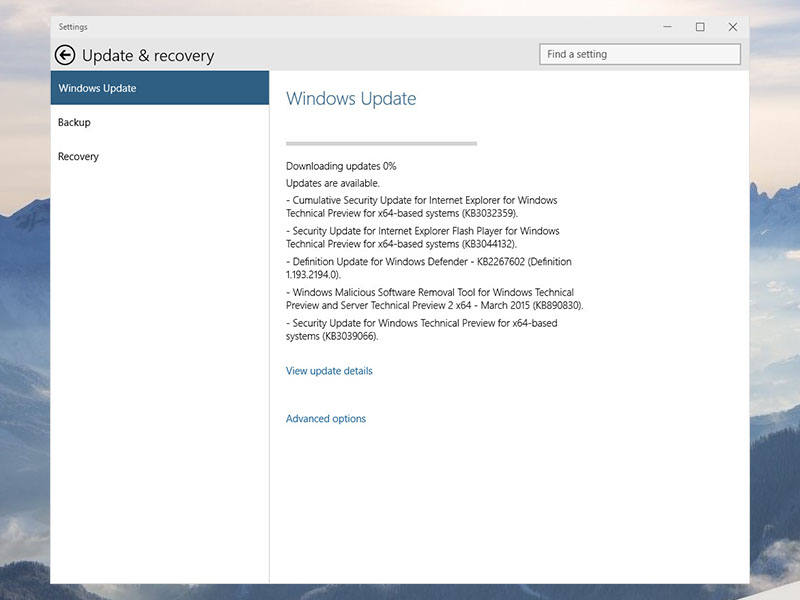Click the Windows Update page heading

pyautogui.click(x=351, y=98)
